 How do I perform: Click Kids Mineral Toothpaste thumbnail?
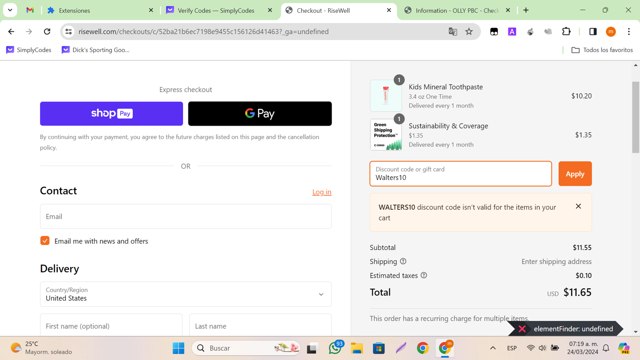coord(386,96)
